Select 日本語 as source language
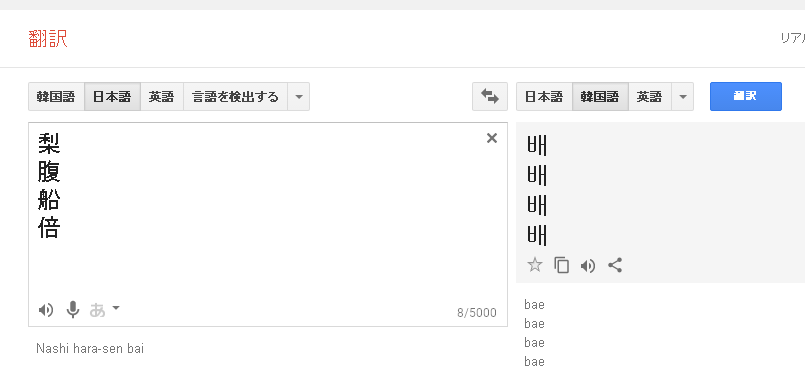Viewport: 805px width, 390px height. click(112, 96)
